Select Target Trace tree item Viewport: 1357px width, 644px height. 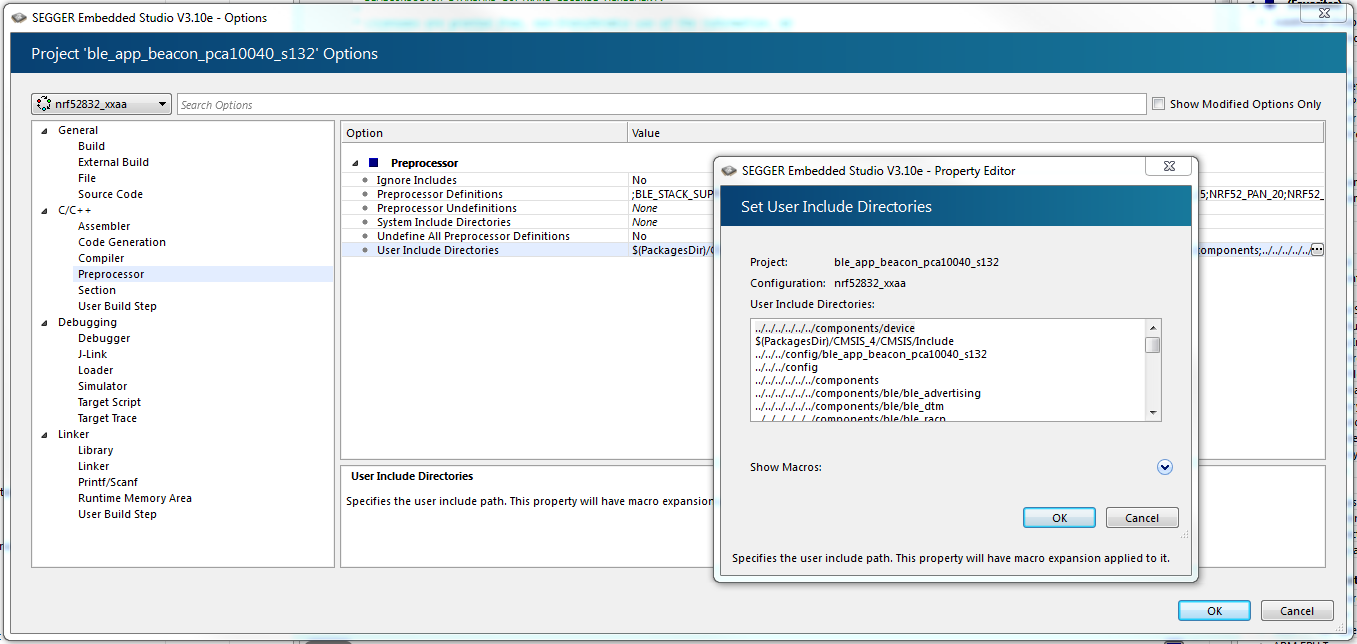point(108,418)
